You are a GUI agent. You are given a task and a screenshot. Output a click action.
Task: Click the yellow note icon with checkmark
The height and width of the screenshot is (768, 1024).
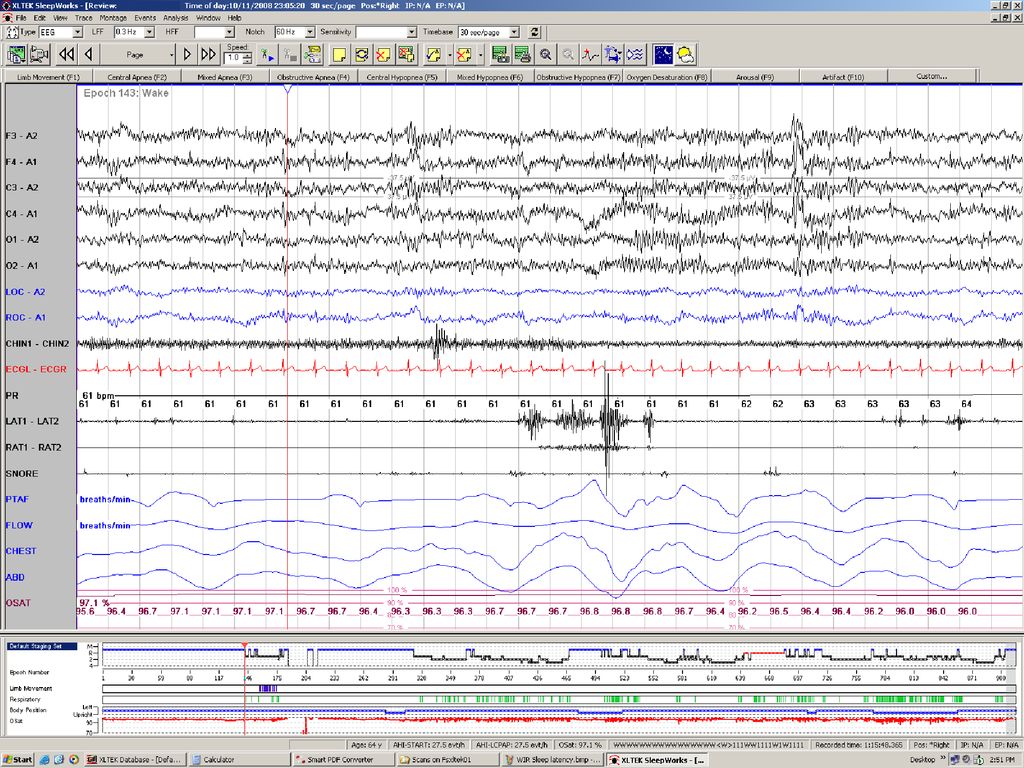pos(434,55)
